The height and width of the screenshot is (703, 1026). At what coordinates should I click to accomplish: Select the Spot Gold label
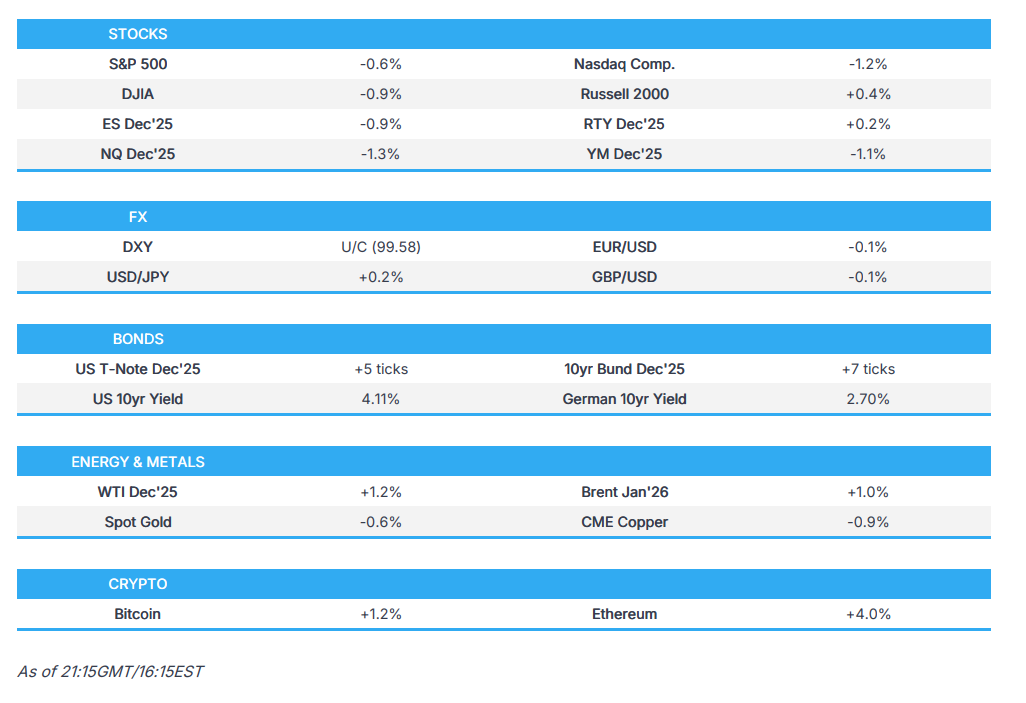138,522
